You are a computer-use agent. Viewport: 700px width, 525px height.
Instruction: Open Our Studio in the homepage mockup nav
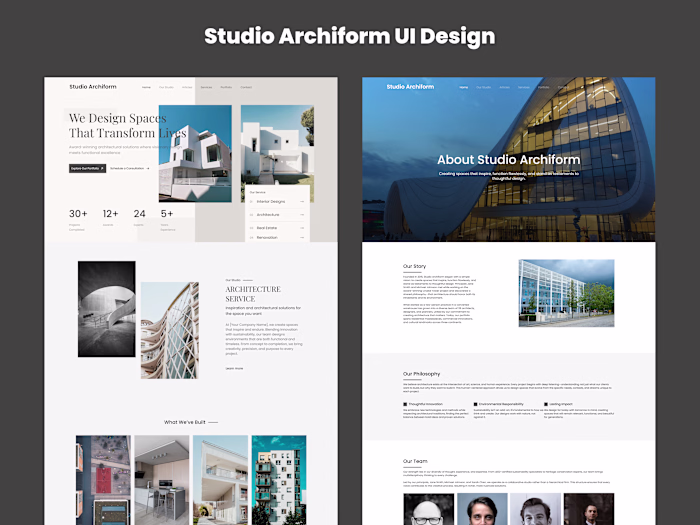(x=167, y=88)
